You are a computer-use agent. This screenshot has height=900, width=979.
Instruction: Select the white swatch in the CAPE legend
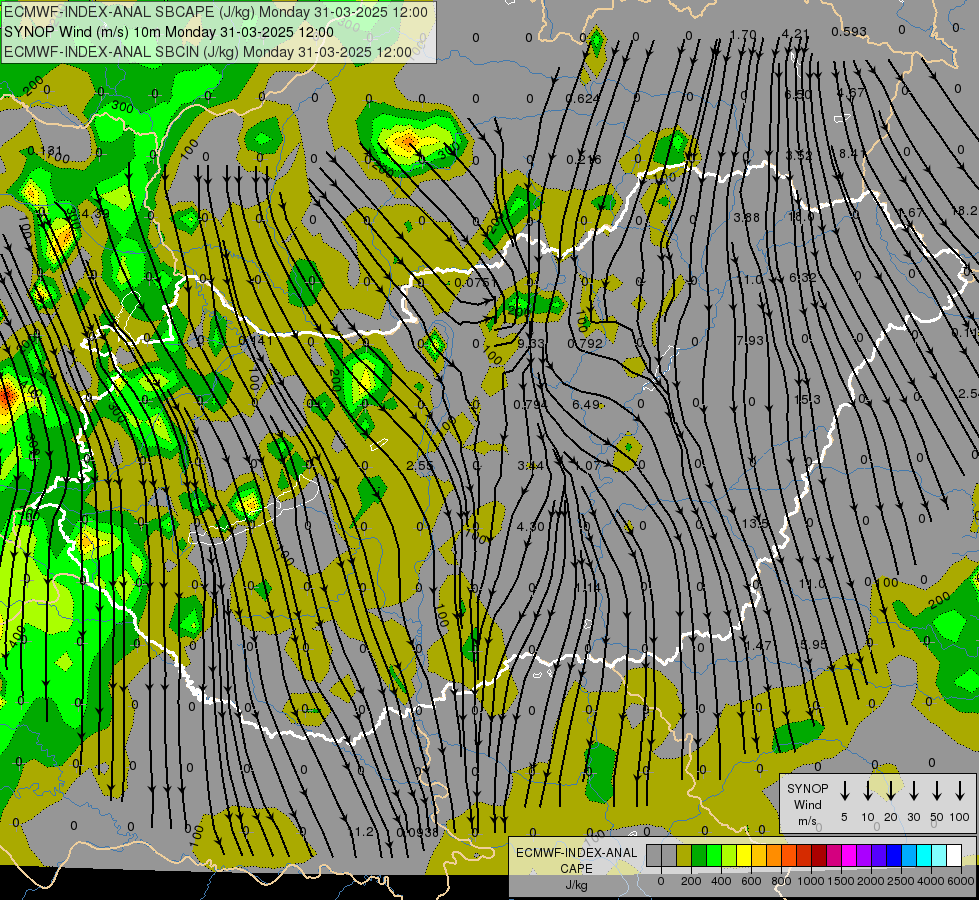(954, 856)
